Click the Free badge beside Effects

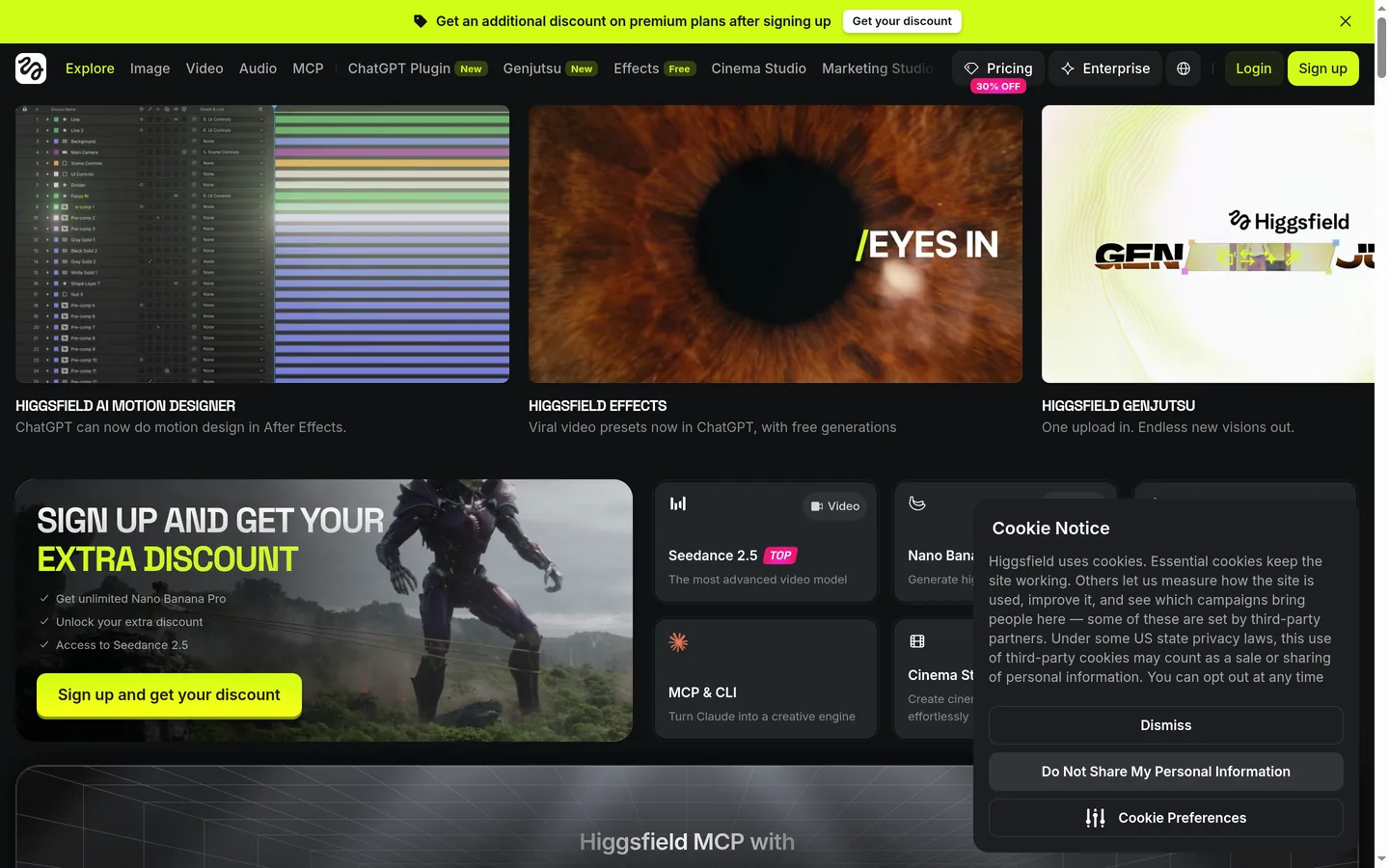click(x=680, y=69)
